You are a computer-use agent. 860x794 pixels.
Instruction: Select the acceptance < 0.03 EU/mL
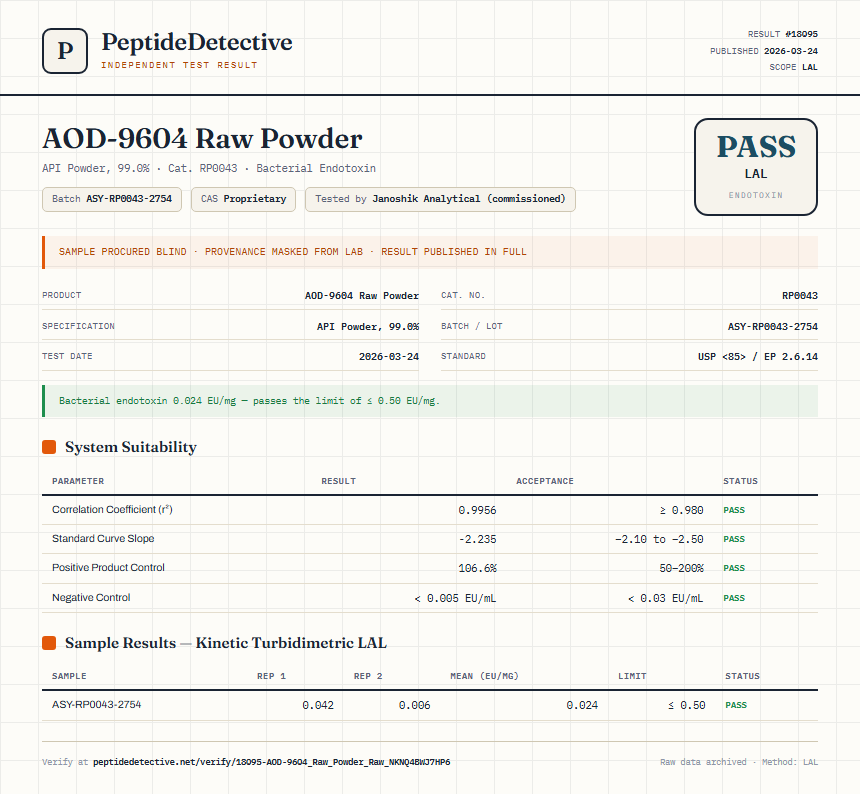click(665, 598)
